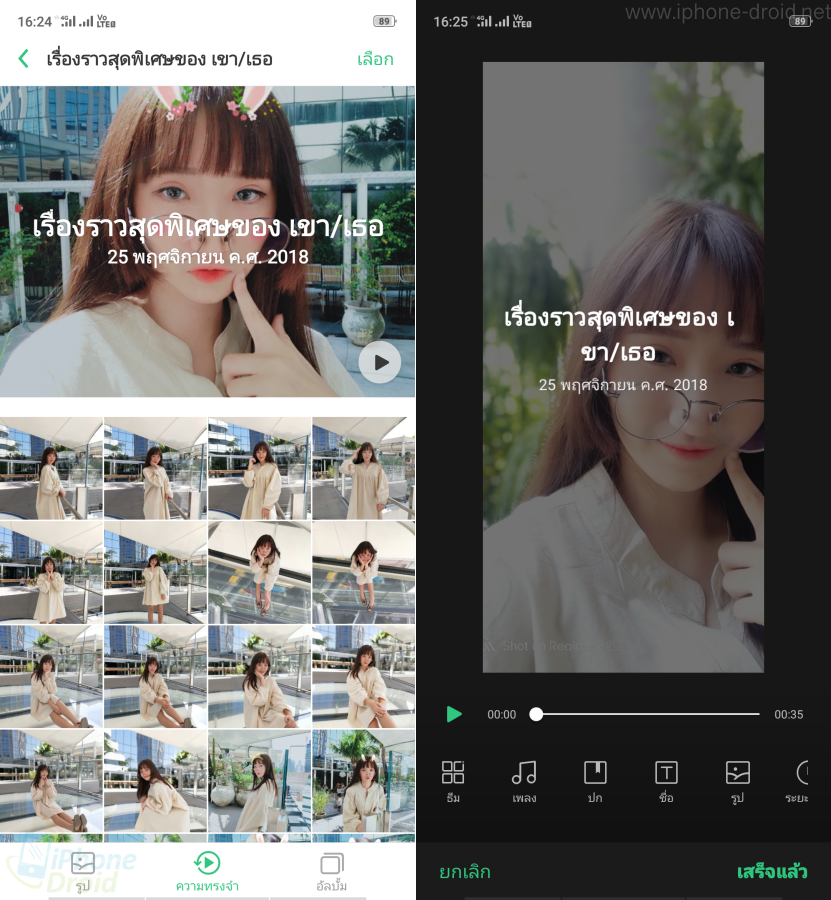Click the header title เรื่องราวสุดพิเศษของ เขา/เธอ
The height and width of the screenshot is (900, 831).
(160, 59)
